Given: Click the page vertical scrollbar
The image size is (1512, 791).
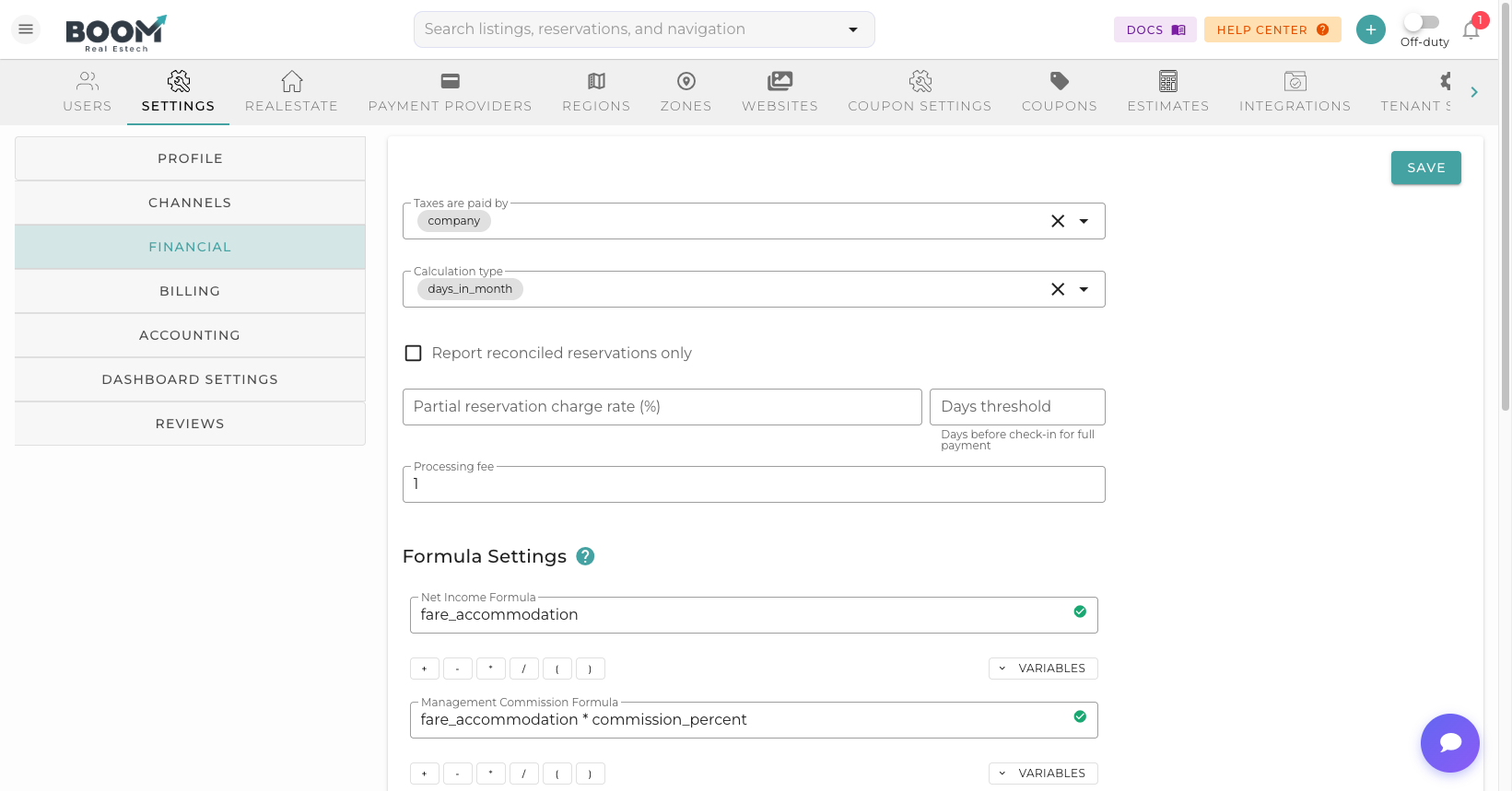Looking at the screenshot, I should (x=1506, y=207).
